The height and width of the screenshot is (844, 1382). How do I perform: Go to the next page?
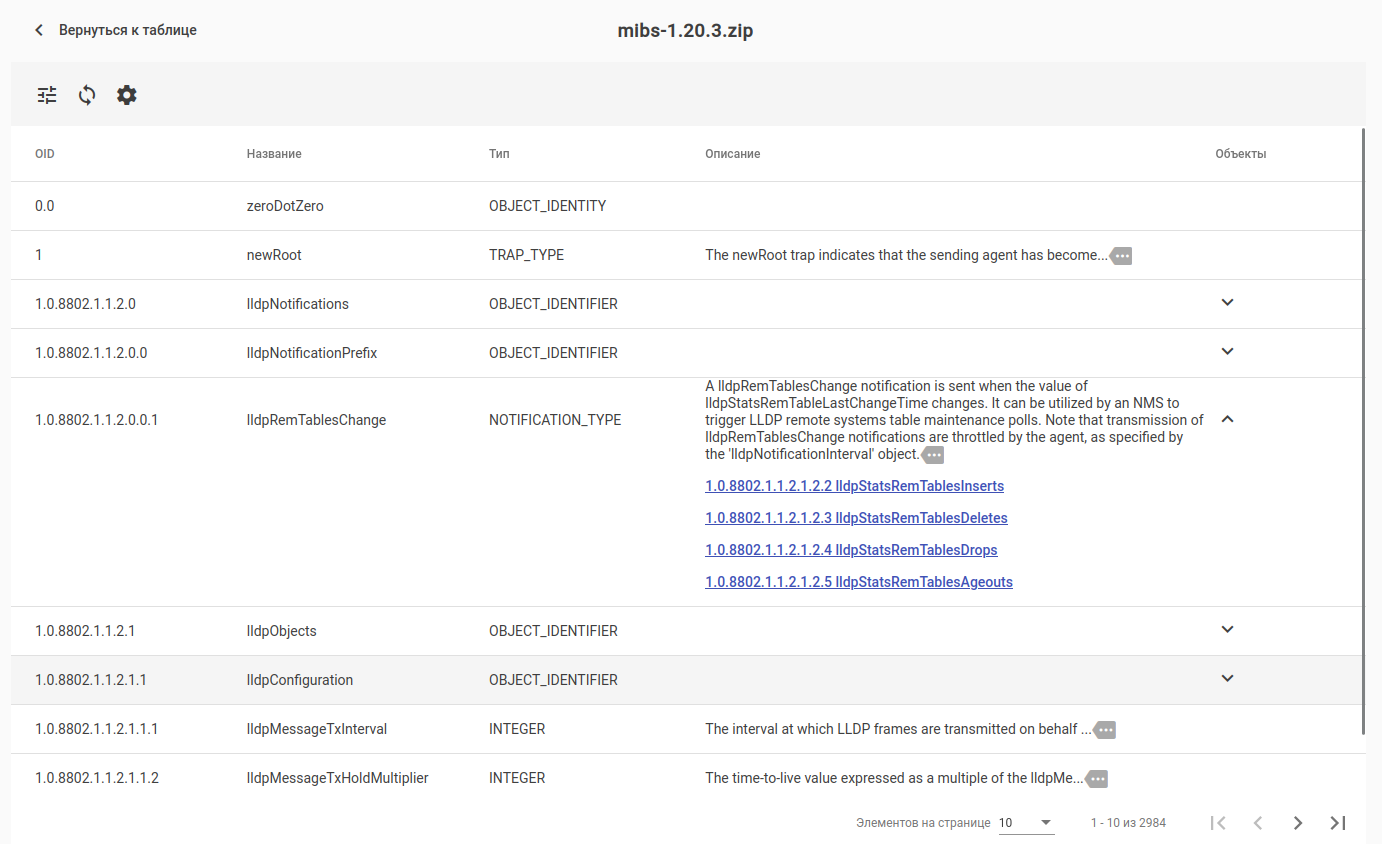click(1298, 823)
